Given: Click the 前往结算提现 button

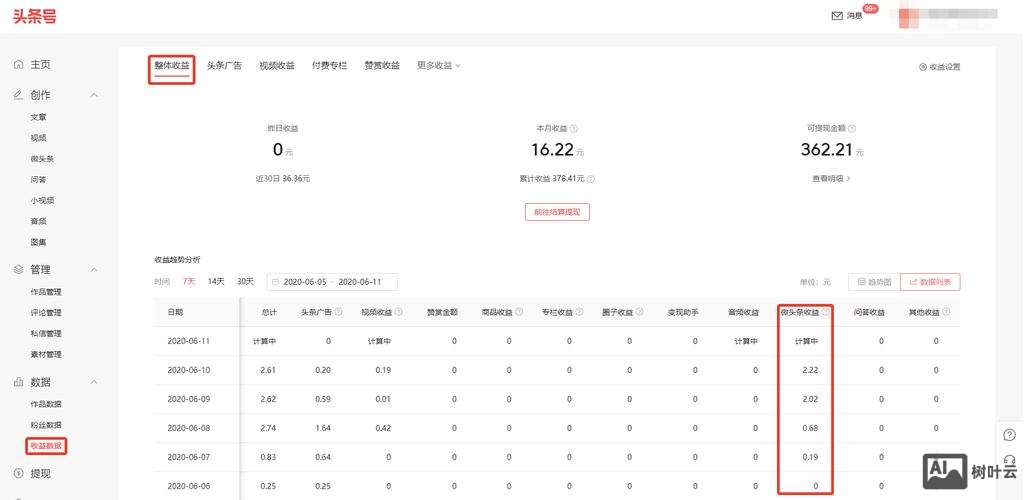Looking at the screenshot, I should [557, 212].
